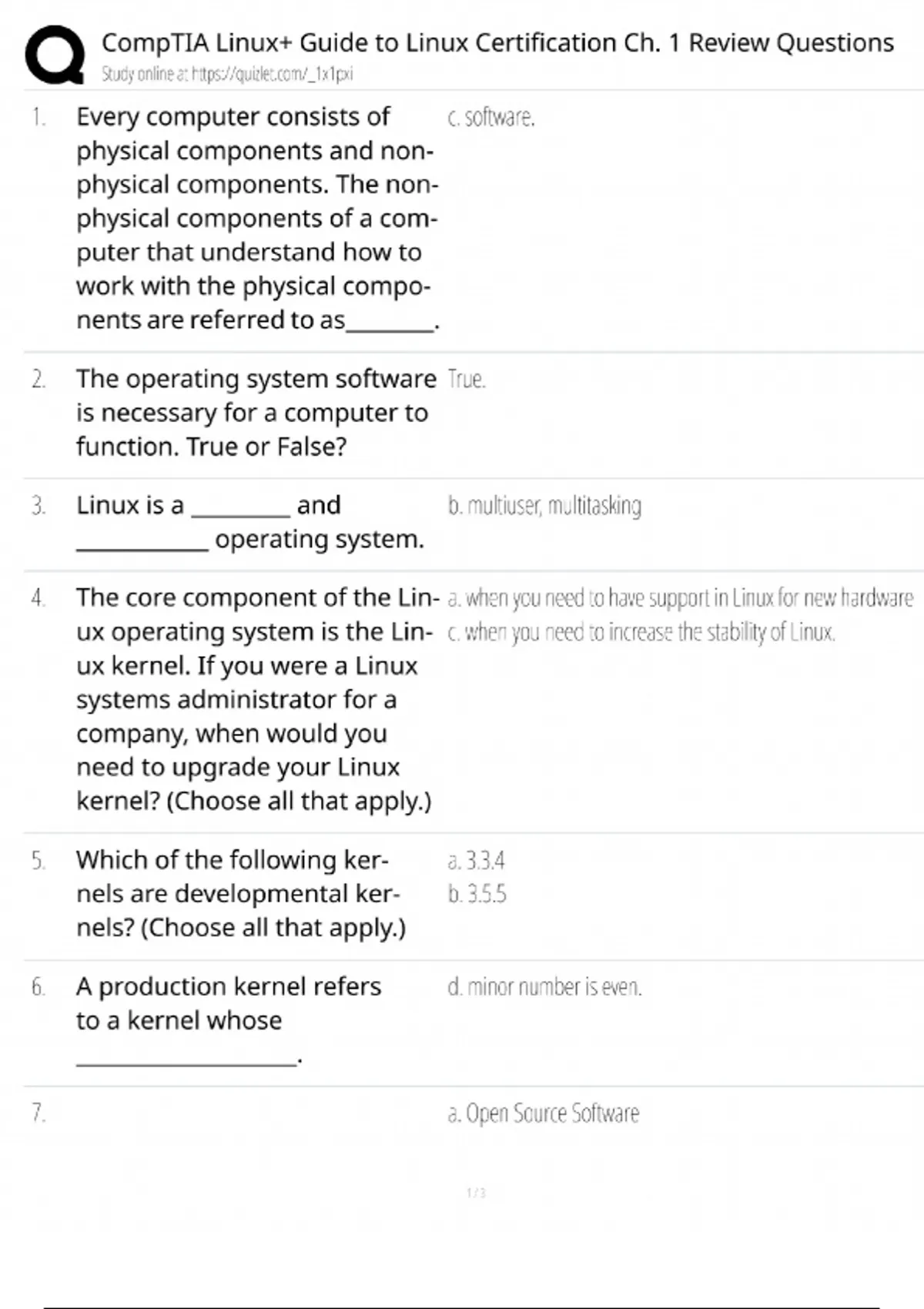Click the question about operating system software
The width and height of the screenshot is (924, 1309).
pyautogui.click(x=256, y=413)
